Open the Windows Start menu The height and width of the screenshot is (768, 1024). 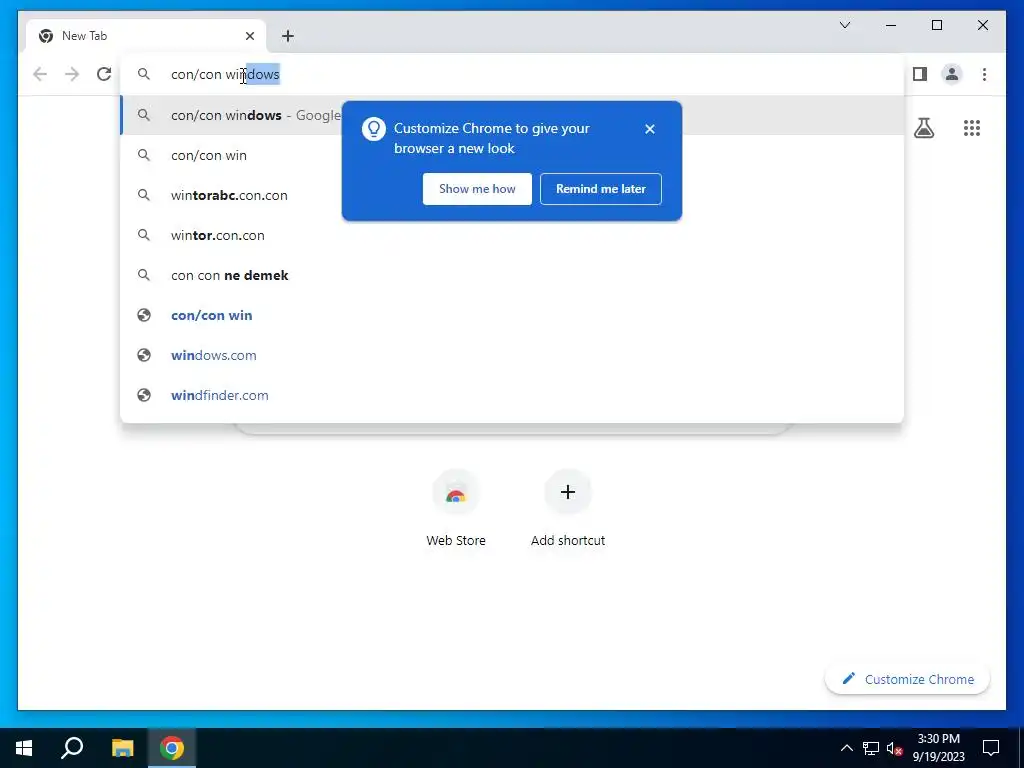click(24, 748)
